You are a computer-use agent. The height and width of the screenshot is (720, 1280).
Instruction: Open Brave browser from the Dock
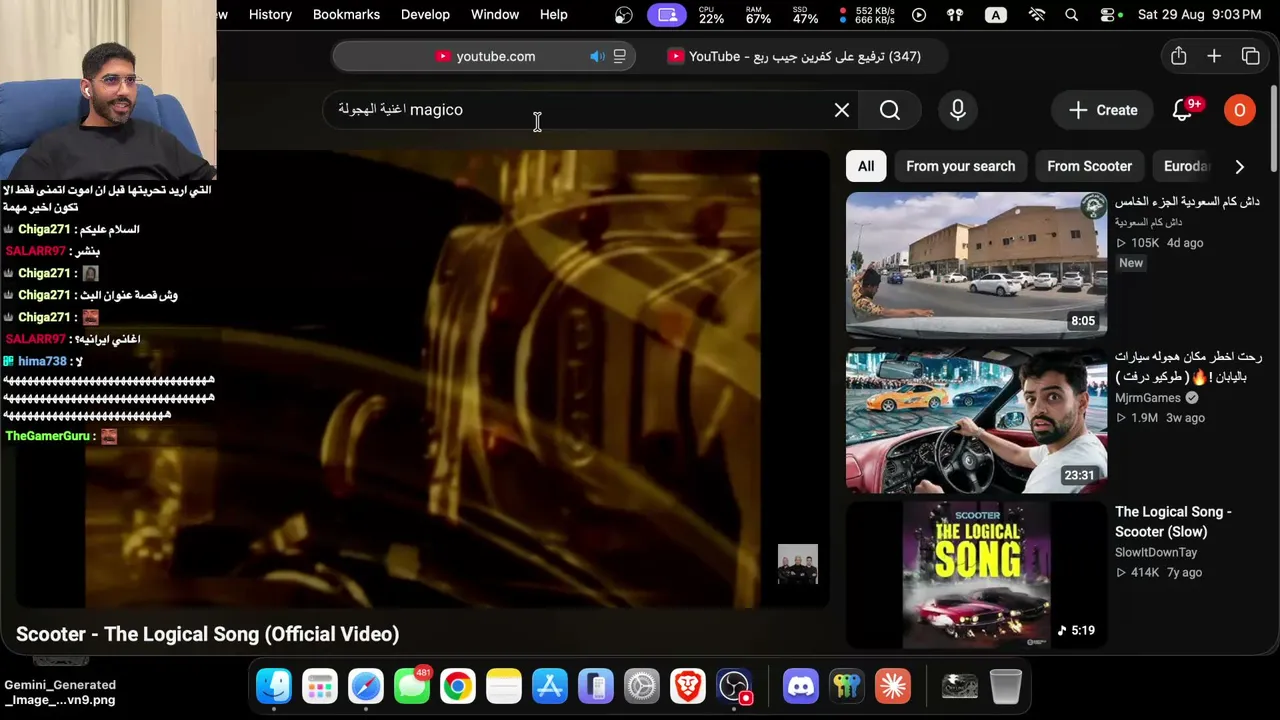pyautogui.click(x=688, y=686)
